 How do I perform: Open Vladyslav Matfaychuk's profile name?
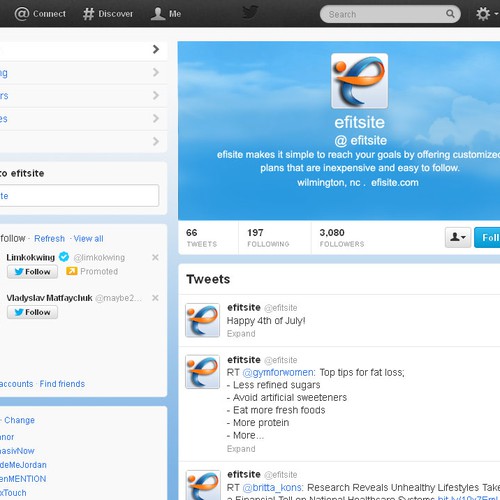[x=49, y=298]
